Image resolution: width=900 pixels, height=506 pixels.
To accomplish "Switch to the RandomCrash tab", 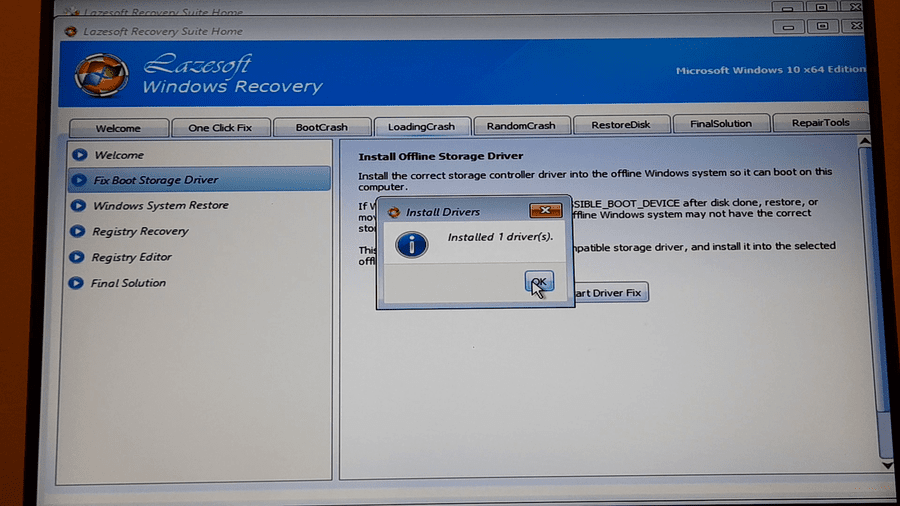I will [521, 125].
